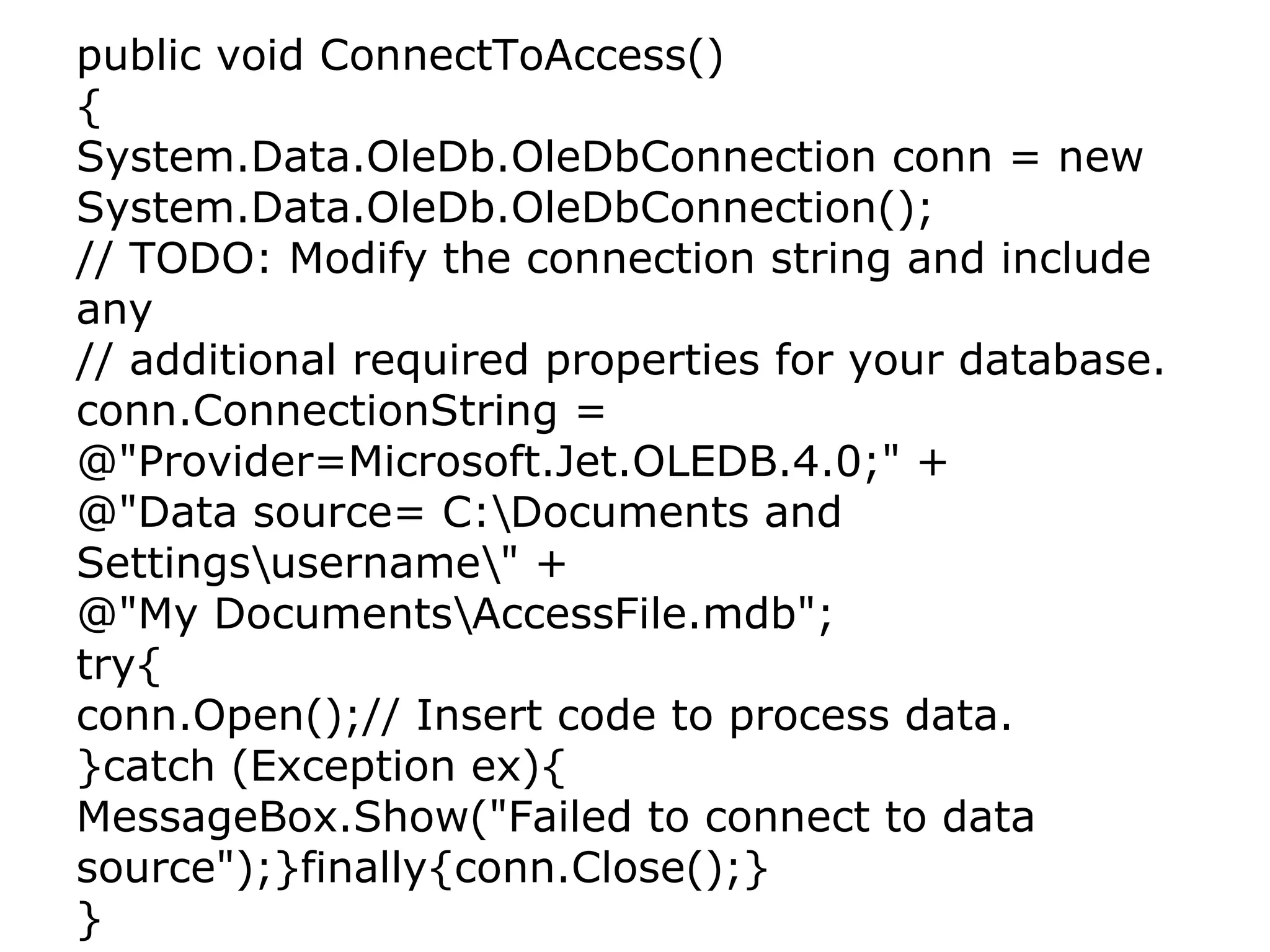The height and width of the screenshot is (952, 1270).
Task: Click the final closing brace at bottom
Action: click(x=89, y=920)
